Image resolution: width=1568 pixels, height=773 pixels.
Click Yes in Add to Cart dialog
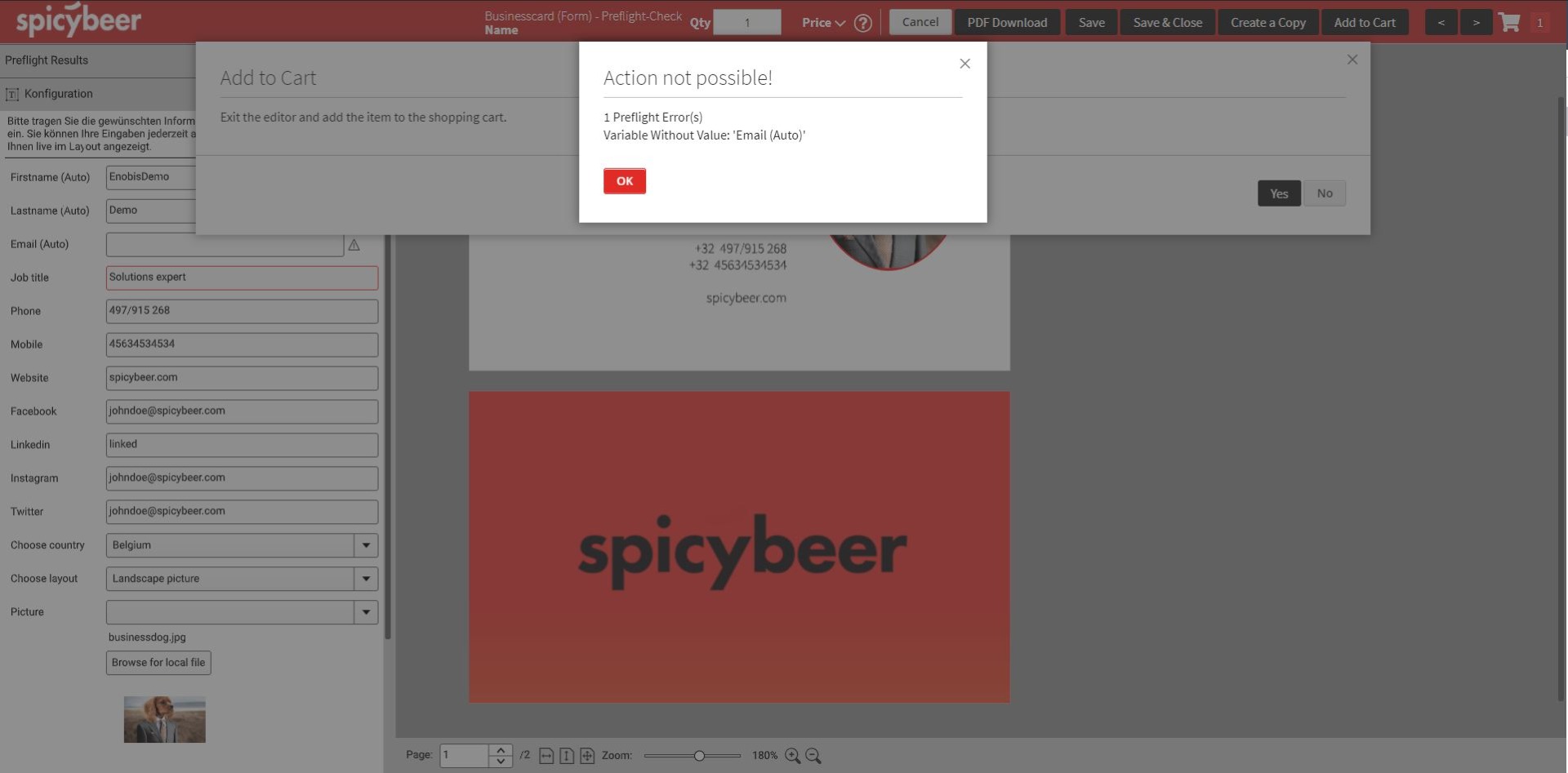coord(1279,193)
